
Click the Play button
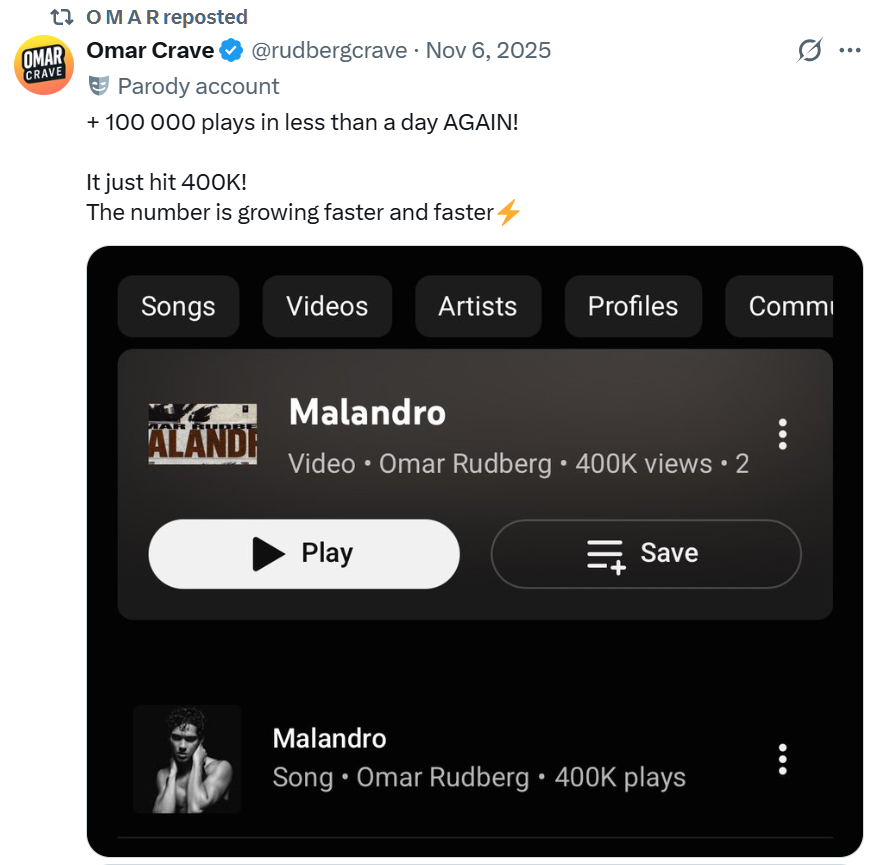tap(304, 553)
